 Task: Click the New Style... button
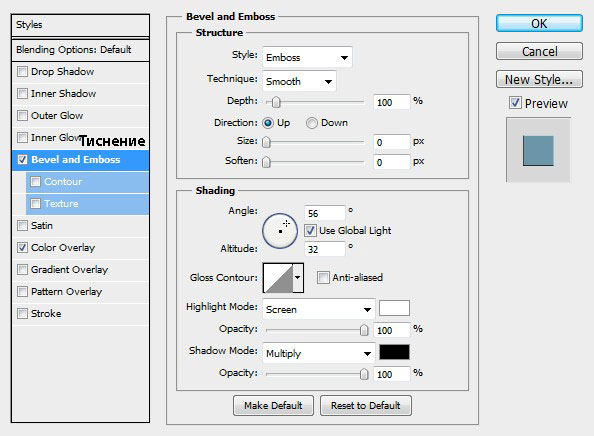(539, 79)
